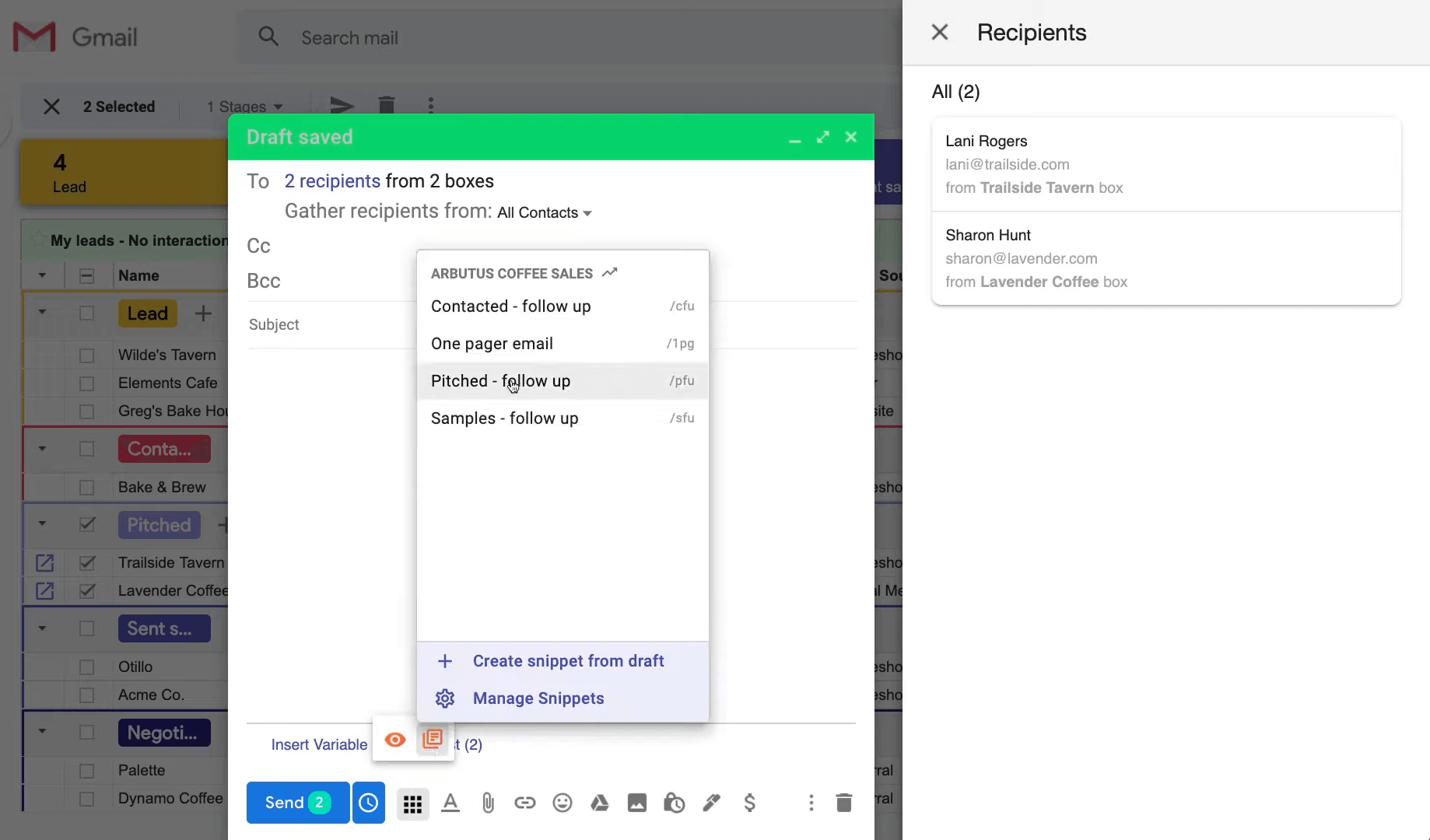Toggle confidential mode lock-clock icon

click(x=675, y=803)
